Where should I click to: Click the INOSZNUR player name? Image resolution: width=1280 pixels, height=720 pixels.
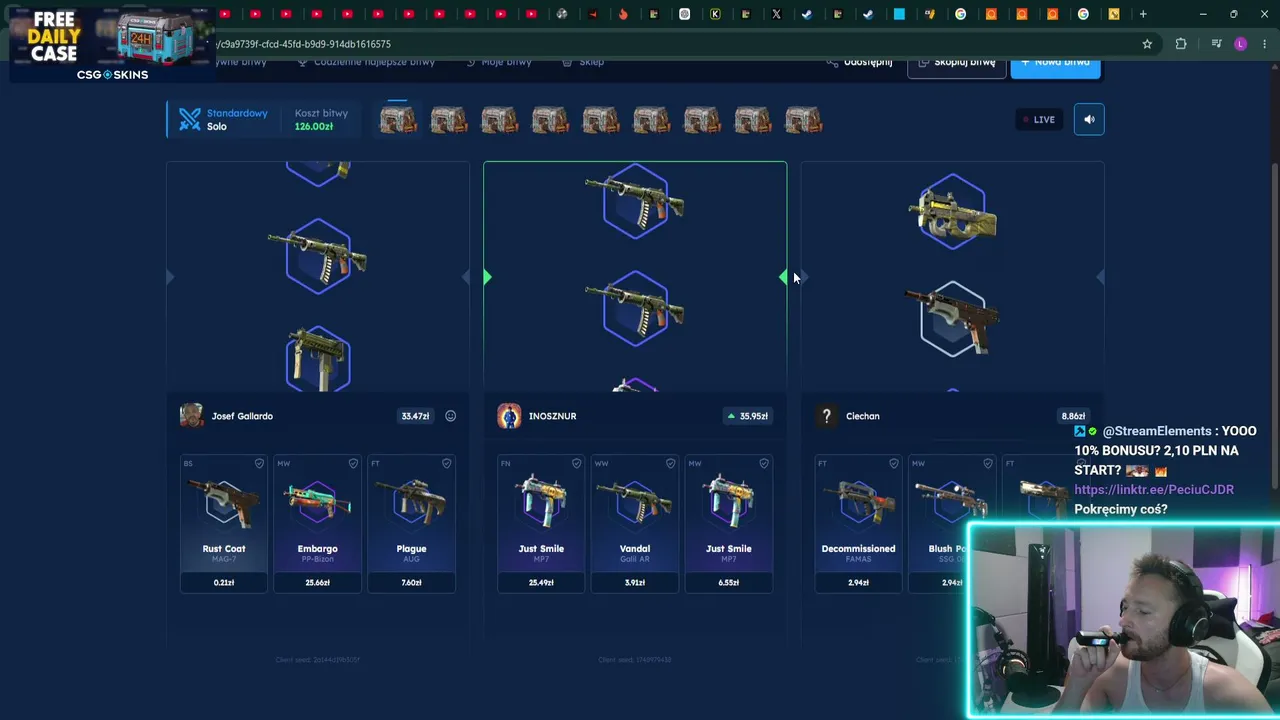pos(552,416)
